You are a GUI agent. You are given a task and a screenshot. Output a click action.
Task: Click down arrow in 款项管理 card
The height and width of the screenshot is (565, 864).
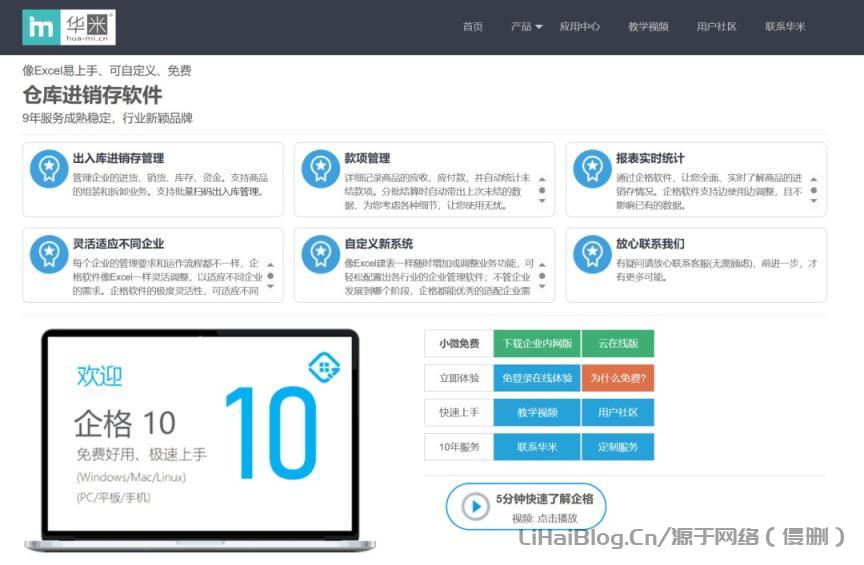[542, 201]
